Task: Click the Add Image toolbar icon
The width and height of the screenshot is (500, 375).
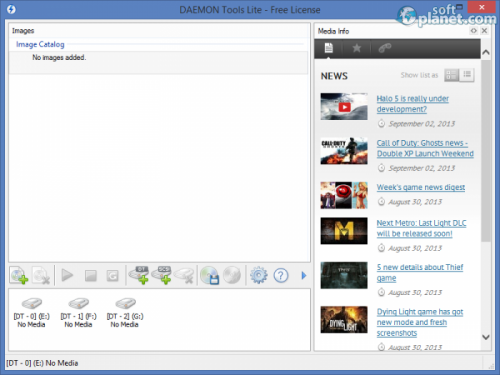Action: (19, 275)
